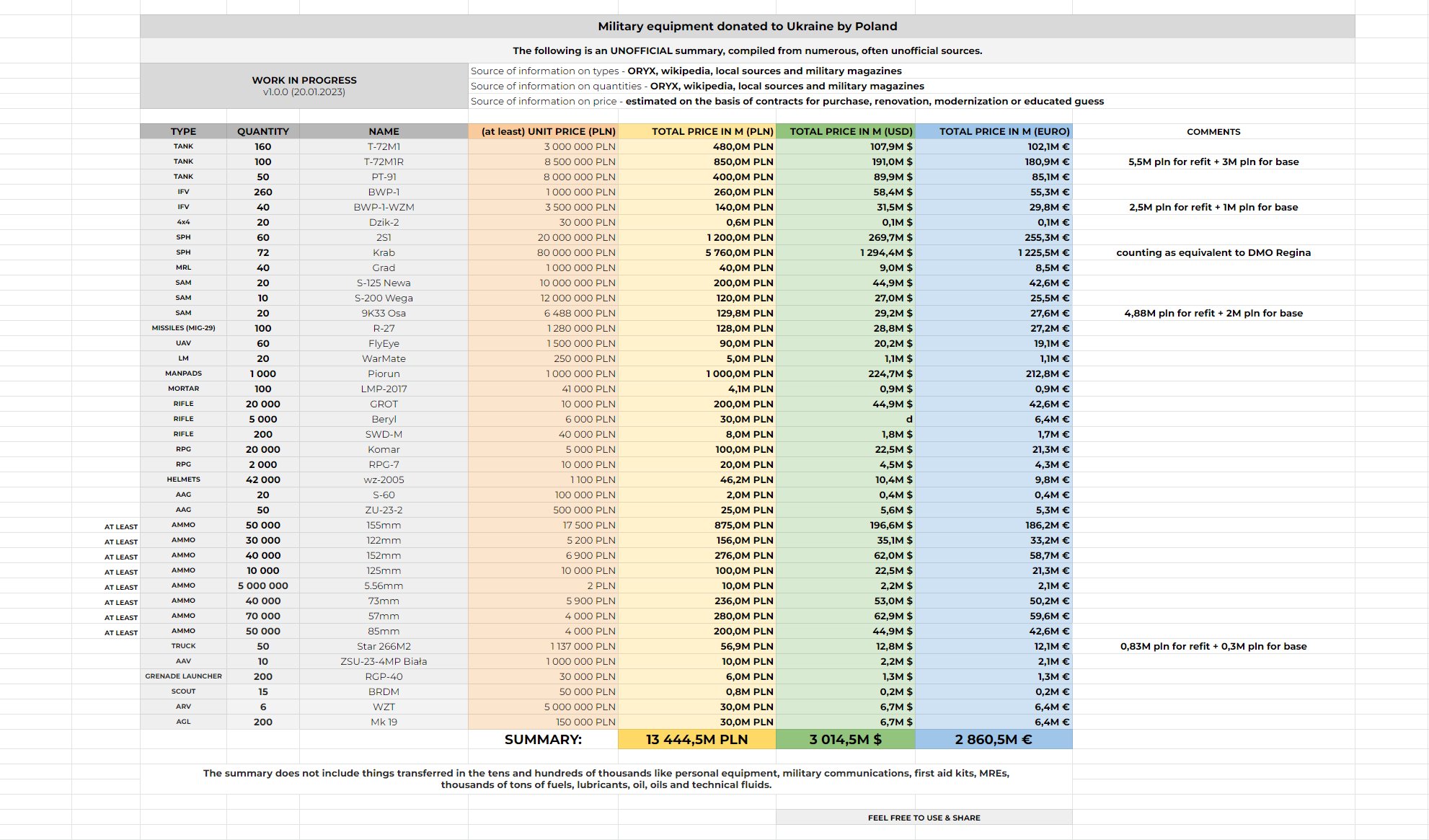Screen dimensions: 1429x840
Task: Click the 155mm ammo name cell
Action: [x=384, y=525]
